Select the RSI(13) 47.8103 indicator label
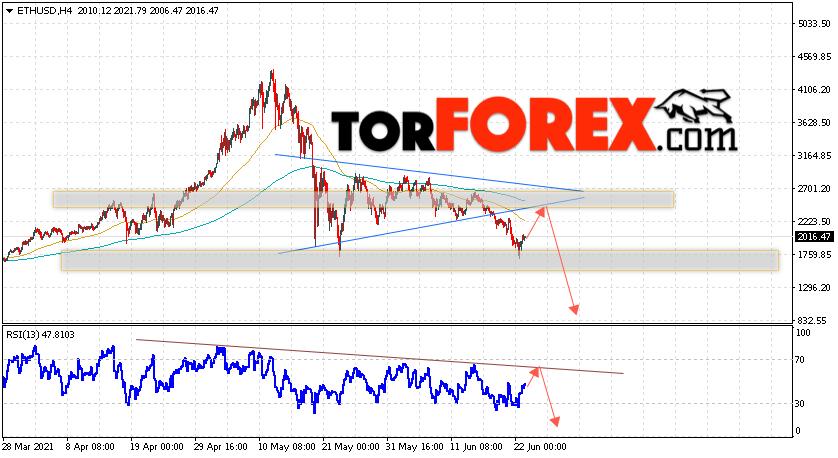This screenshot has height=458, width=838. pos(41,335)
